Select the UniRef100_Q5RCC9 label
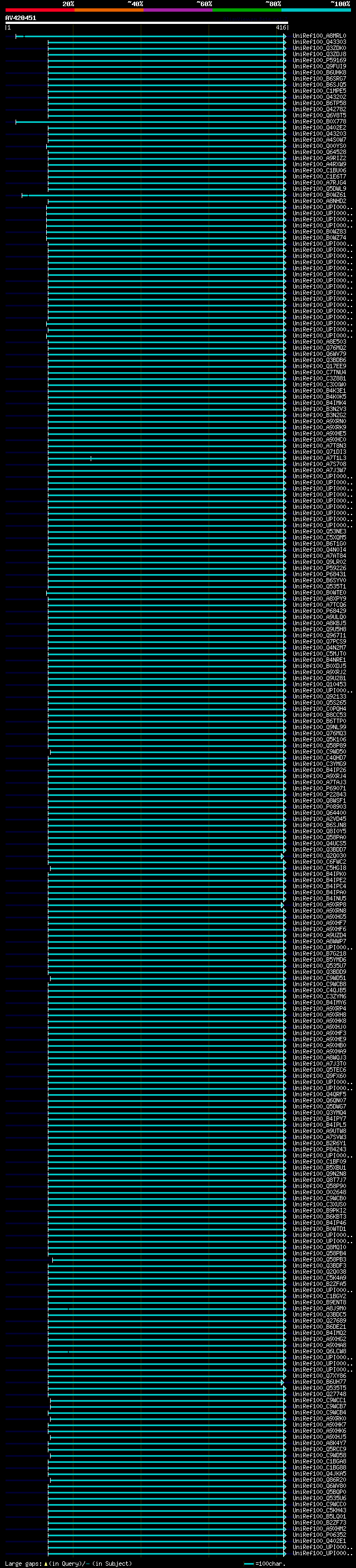This screenshot has width=356, height=1568. point(319,1450)
